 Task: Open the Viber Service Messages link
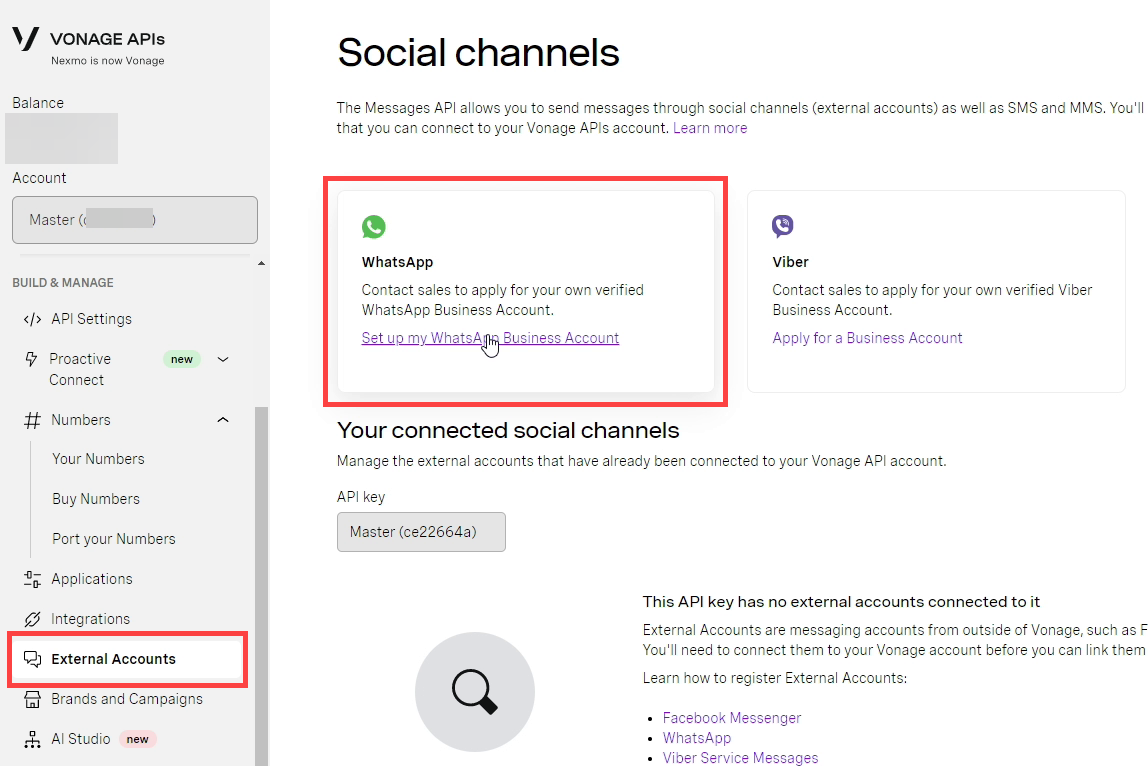point(740,758)
